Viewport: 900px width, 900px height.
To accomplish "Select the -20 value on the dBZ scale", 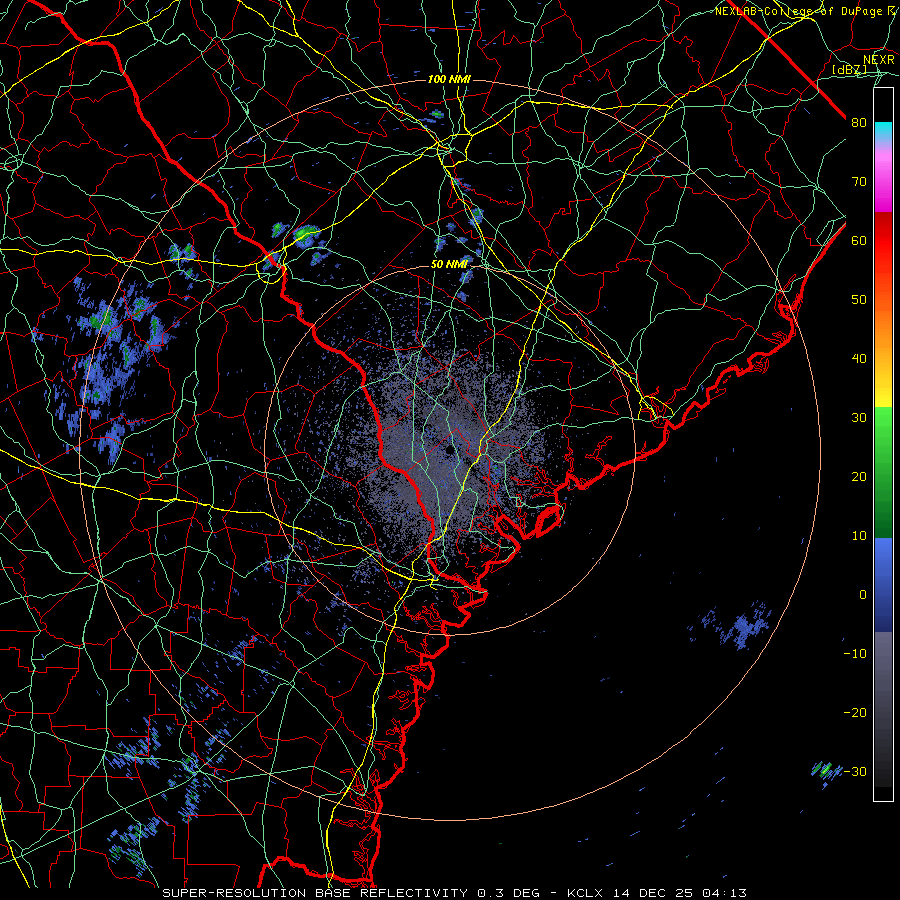I will tap(855, 712).
